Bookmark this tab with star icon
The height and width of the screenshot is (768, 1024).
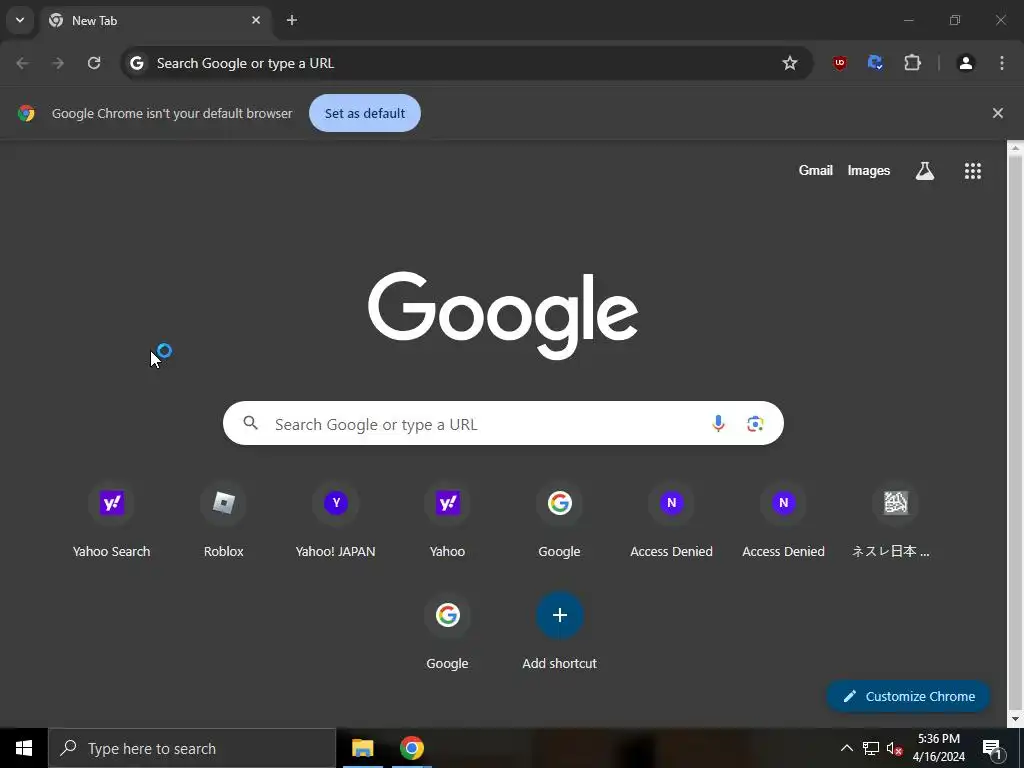coord(790,63)
